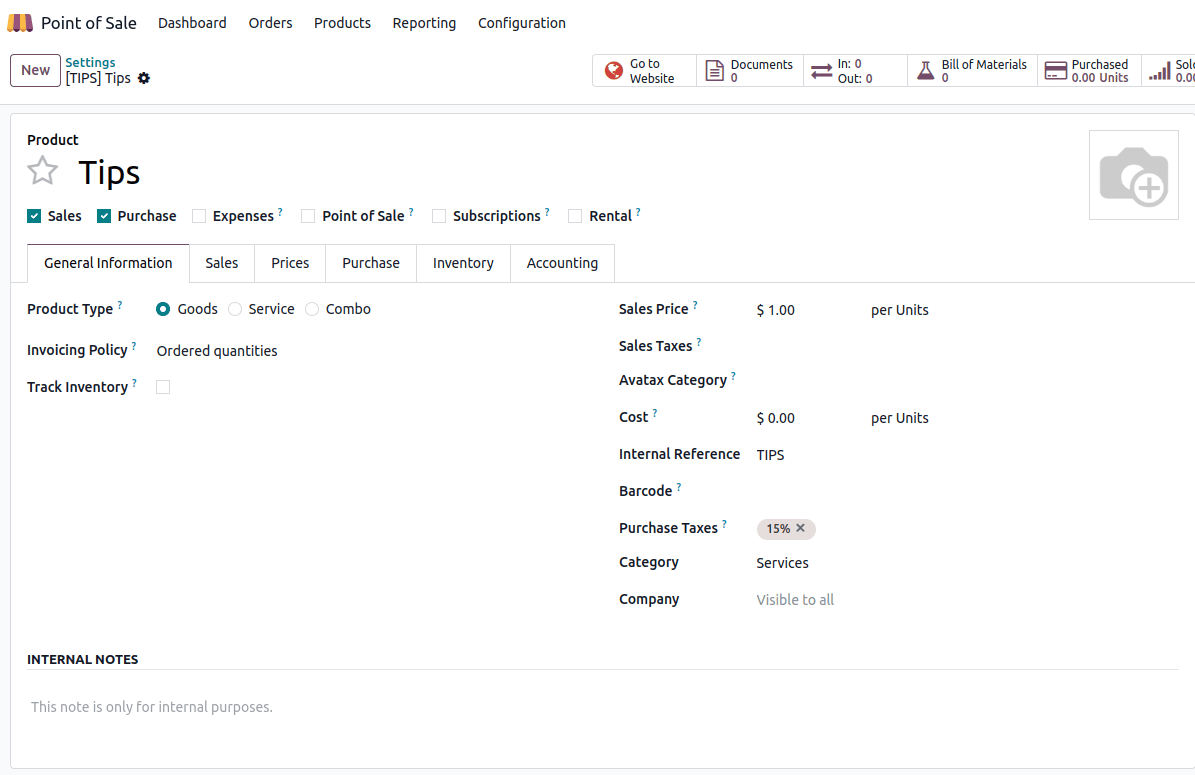Go to the Dashboard menu
Viewport: 1195px width, 775px height.
(192, 23)
